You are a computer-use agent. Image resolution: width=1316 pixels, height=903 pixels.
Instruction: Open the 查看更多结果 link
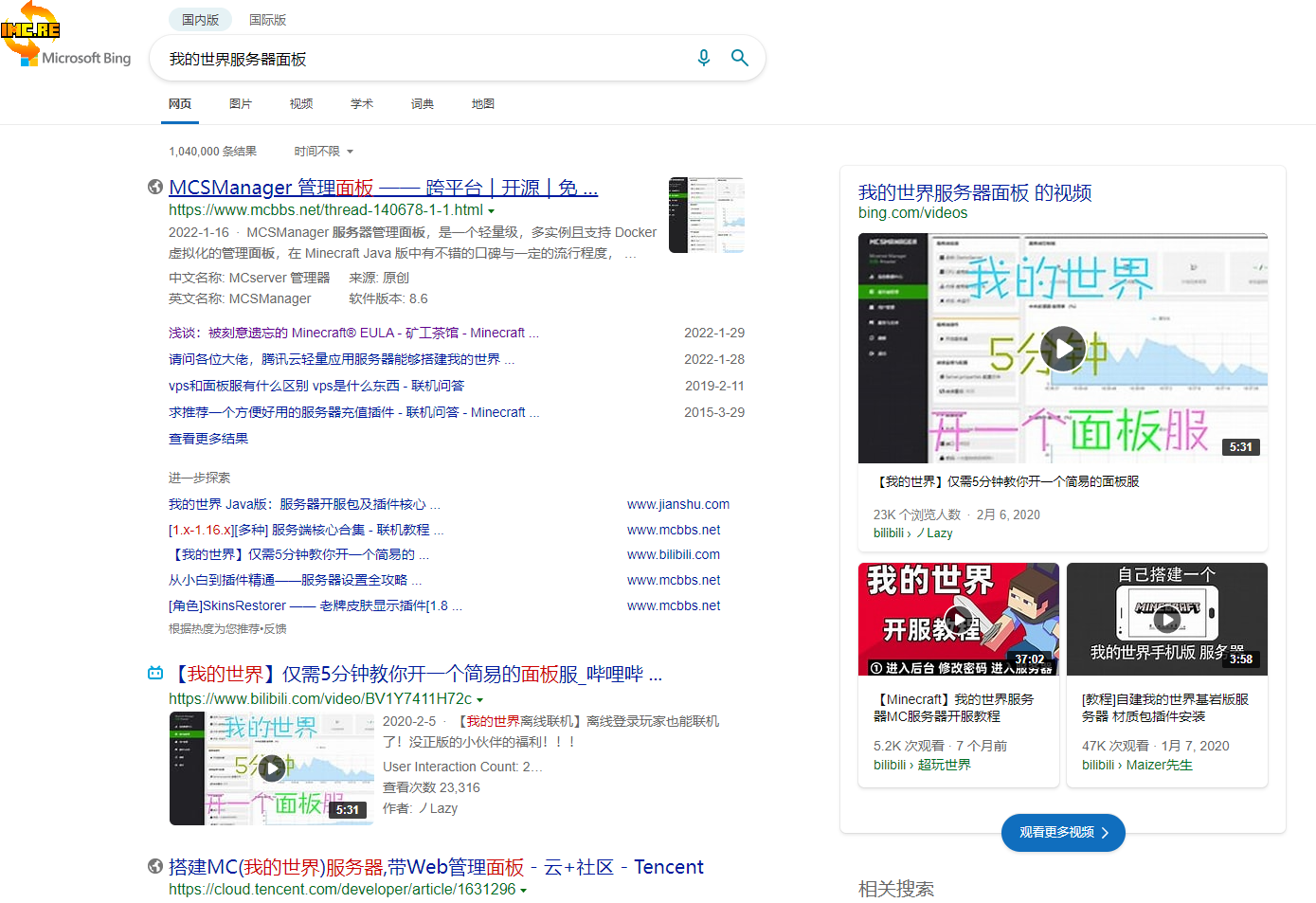[x=208, y=439]
